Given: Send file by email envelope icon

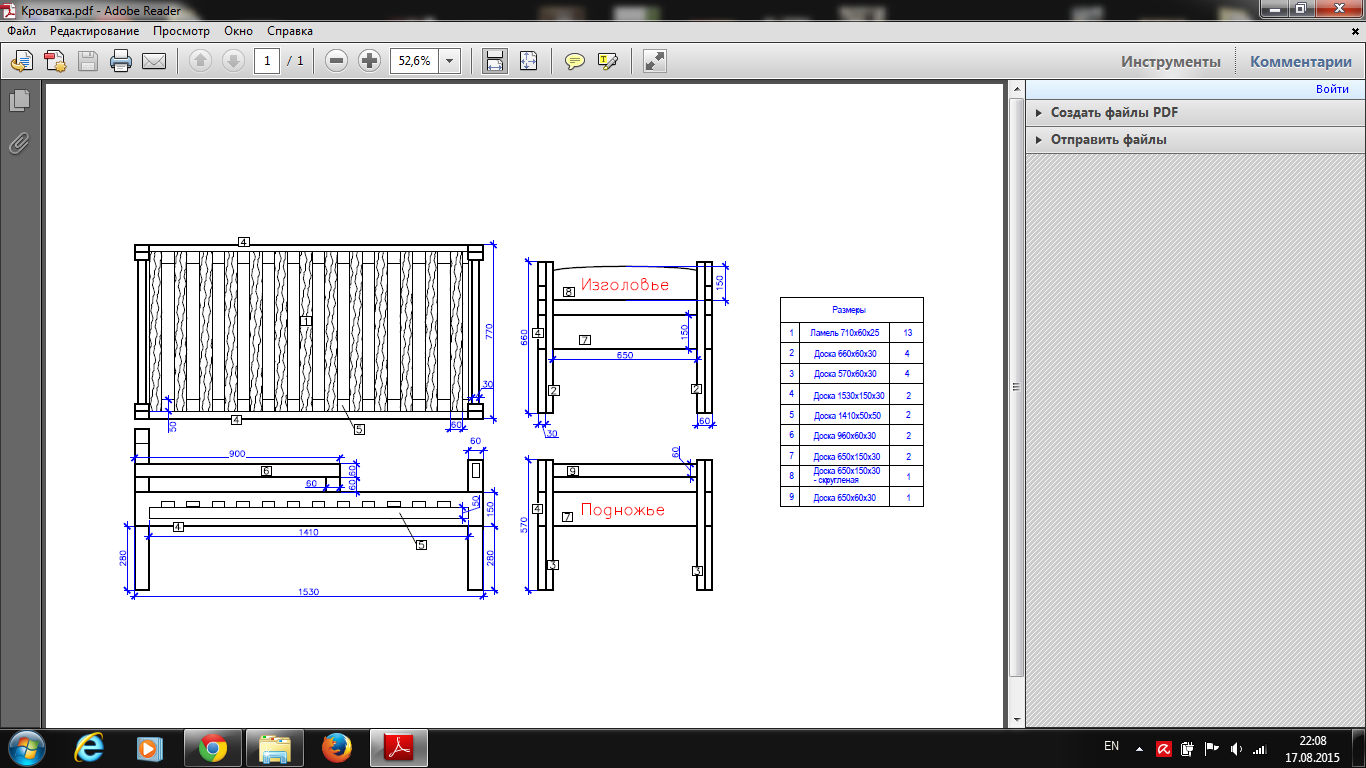Looking at the screenshot, I should click(x=154, y=61).
